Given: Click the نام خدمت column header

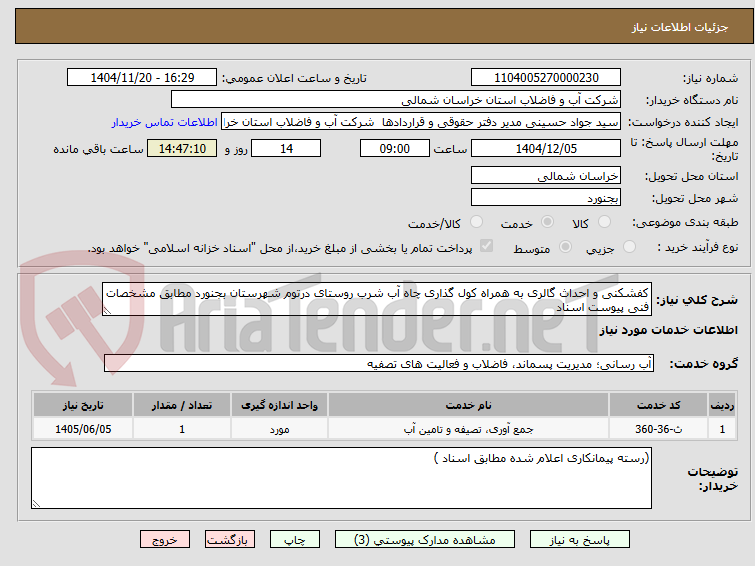Looking at the screenshot, I should (469, 405).
